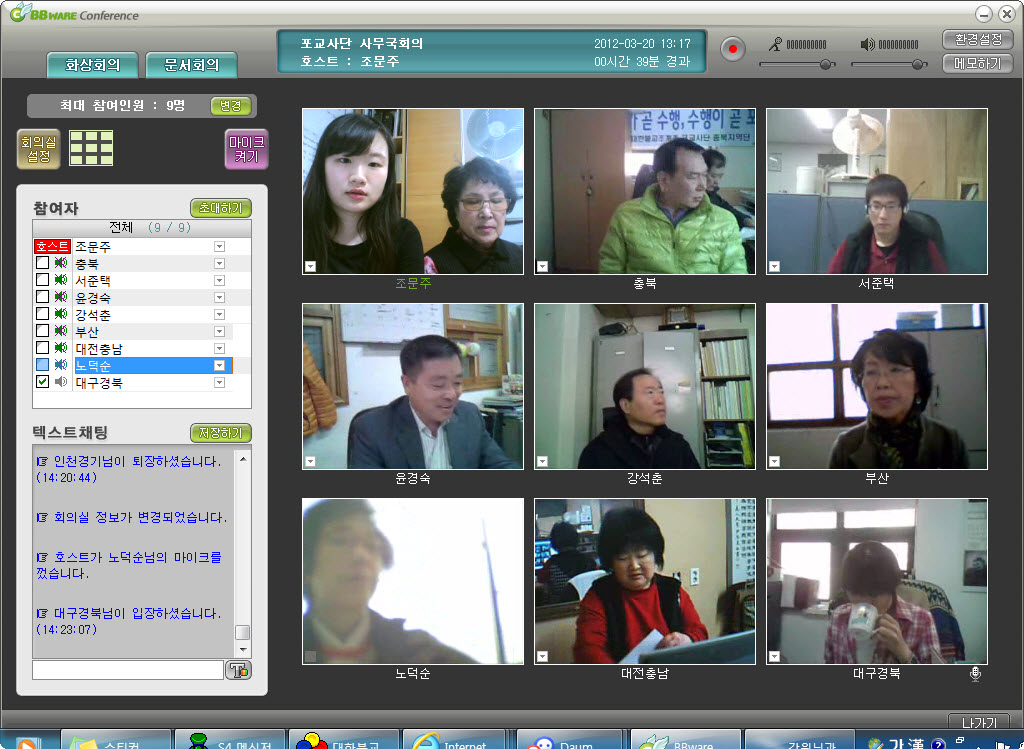The width and height of the screenshot is (1024, 749).
Task: Click microphone icon under 대구경북 video
Action: [x=975, y=674]
